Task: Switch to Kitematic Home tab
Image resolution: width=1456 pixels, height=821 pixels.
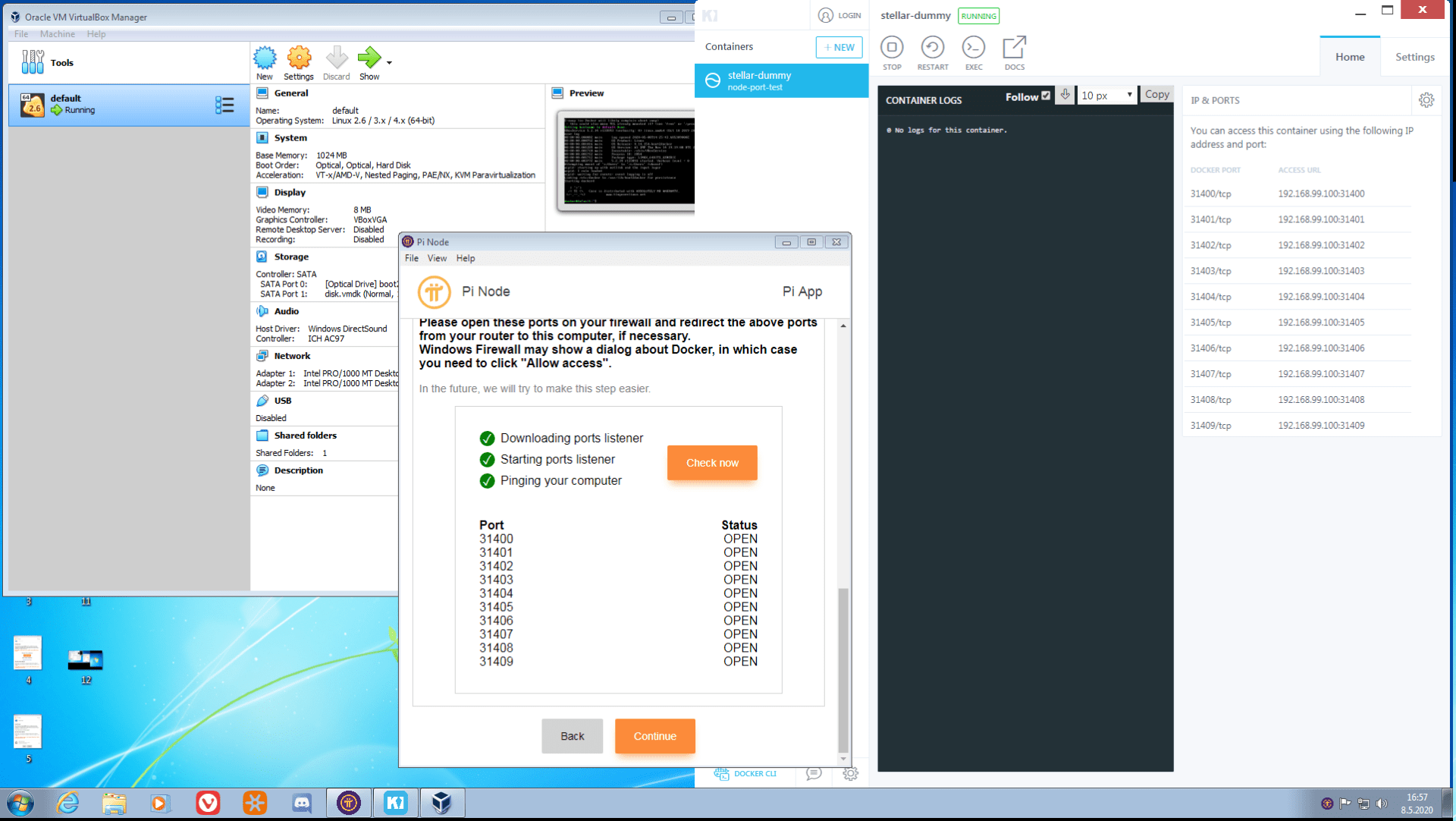Action: point(1350,57)
